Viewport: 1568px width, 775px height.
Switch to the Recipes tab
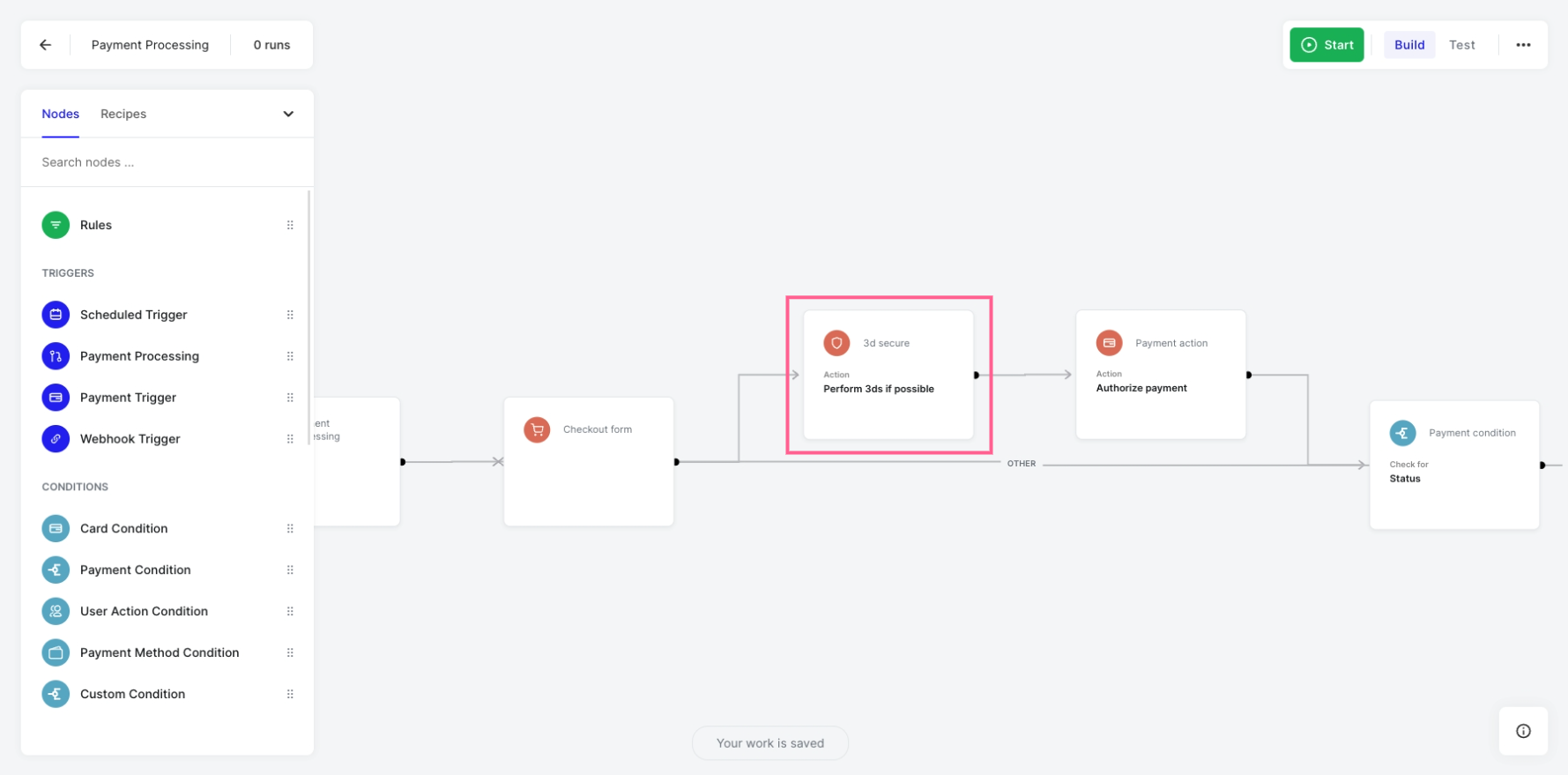[123, 114]
